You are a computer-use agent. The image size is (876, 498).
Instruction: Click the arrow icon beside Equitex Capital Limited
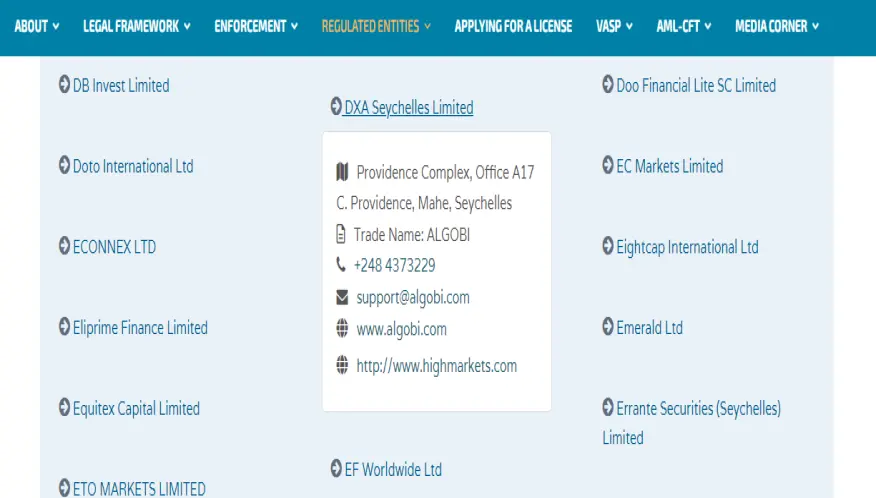64,407
